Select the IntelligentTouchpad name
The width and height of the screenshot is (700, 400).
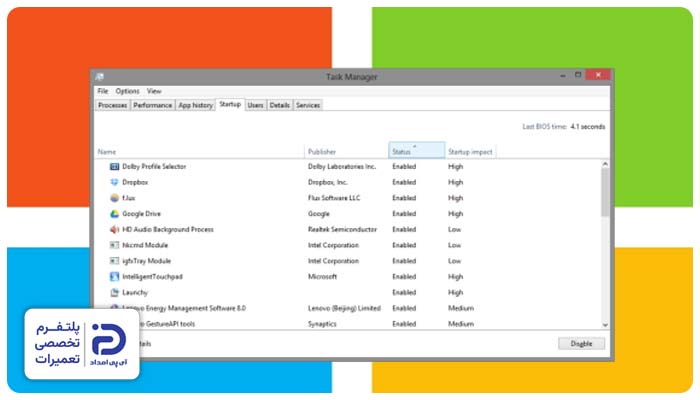[x=152, y=277]
